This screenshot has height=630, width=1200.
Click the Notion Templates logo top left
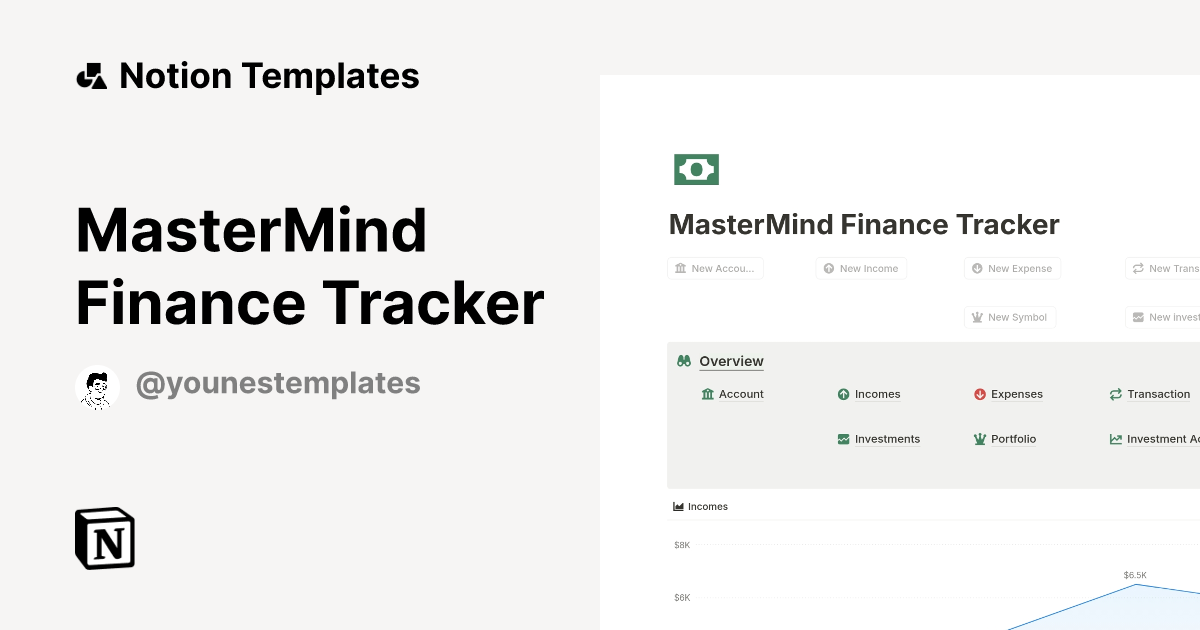pos(246,75)
